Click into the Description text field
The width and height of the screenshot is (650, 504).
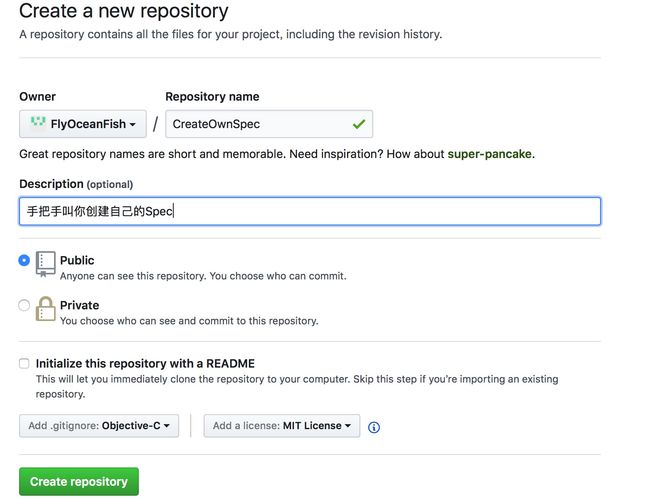[x=310, y=211]
